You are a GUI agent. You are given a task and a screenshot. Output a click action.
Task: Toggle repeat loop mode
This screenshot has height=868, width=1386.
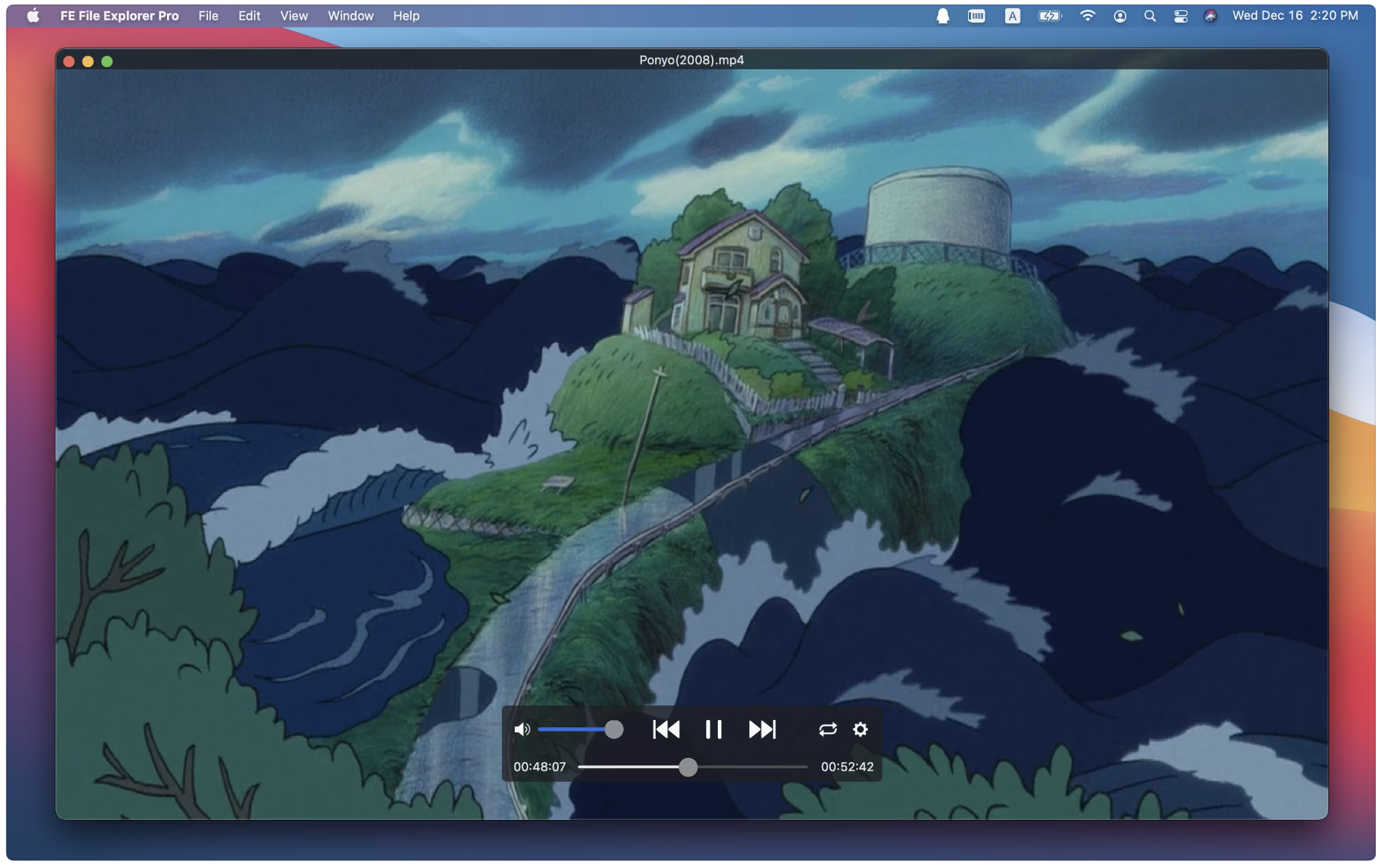click(x=827, y=729)
